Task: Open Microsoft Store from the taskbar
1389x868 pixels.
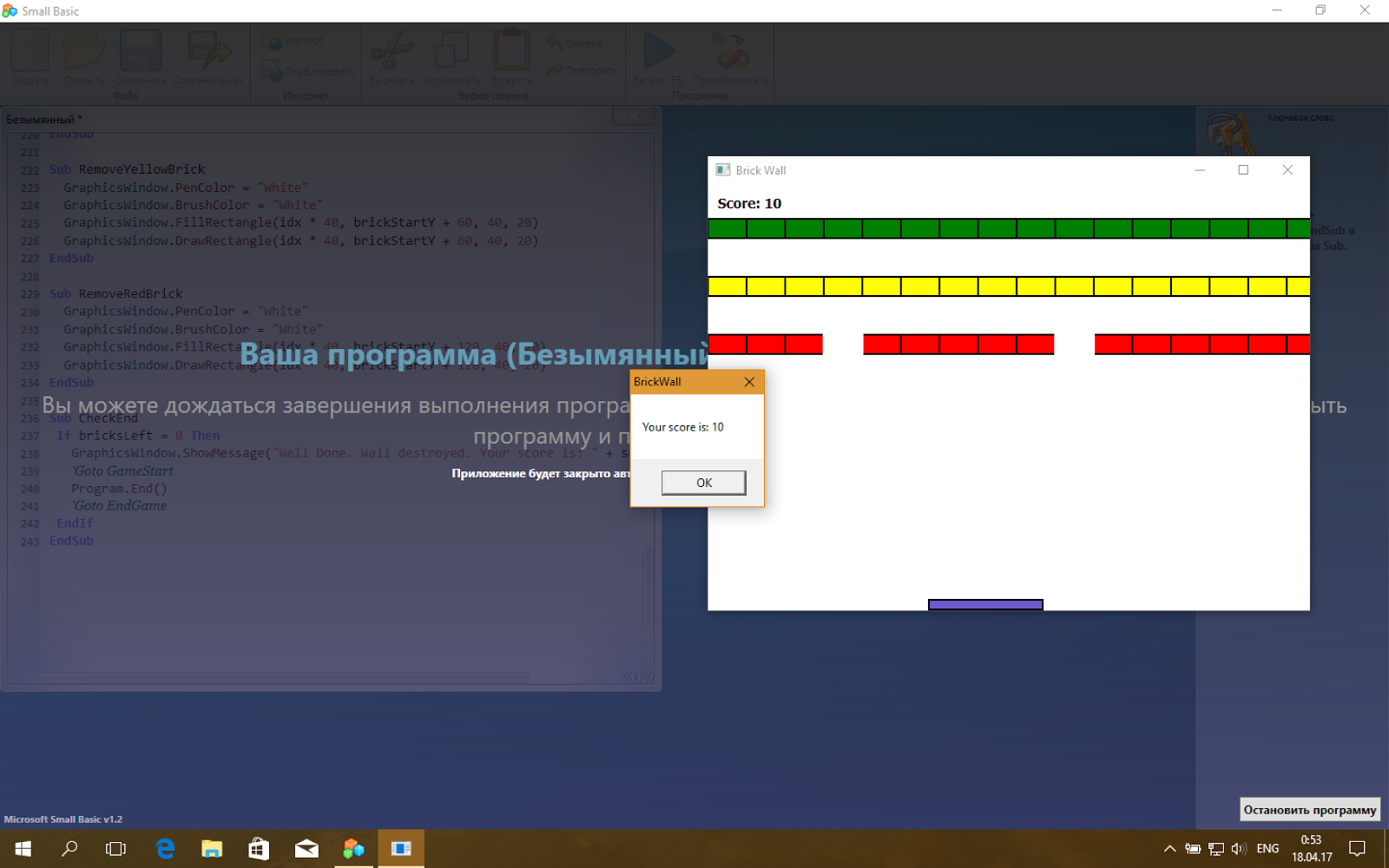Action: tap(259, 849)
